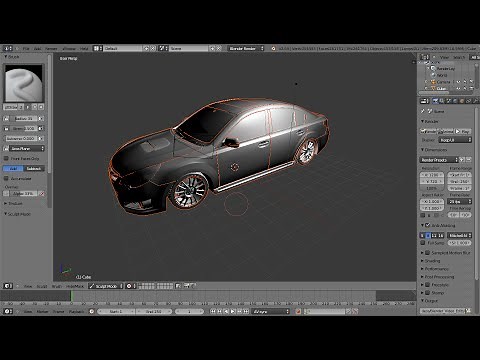Open the Render menu in top bar
The width and height of the screenshot is (480, 360).
51,49
